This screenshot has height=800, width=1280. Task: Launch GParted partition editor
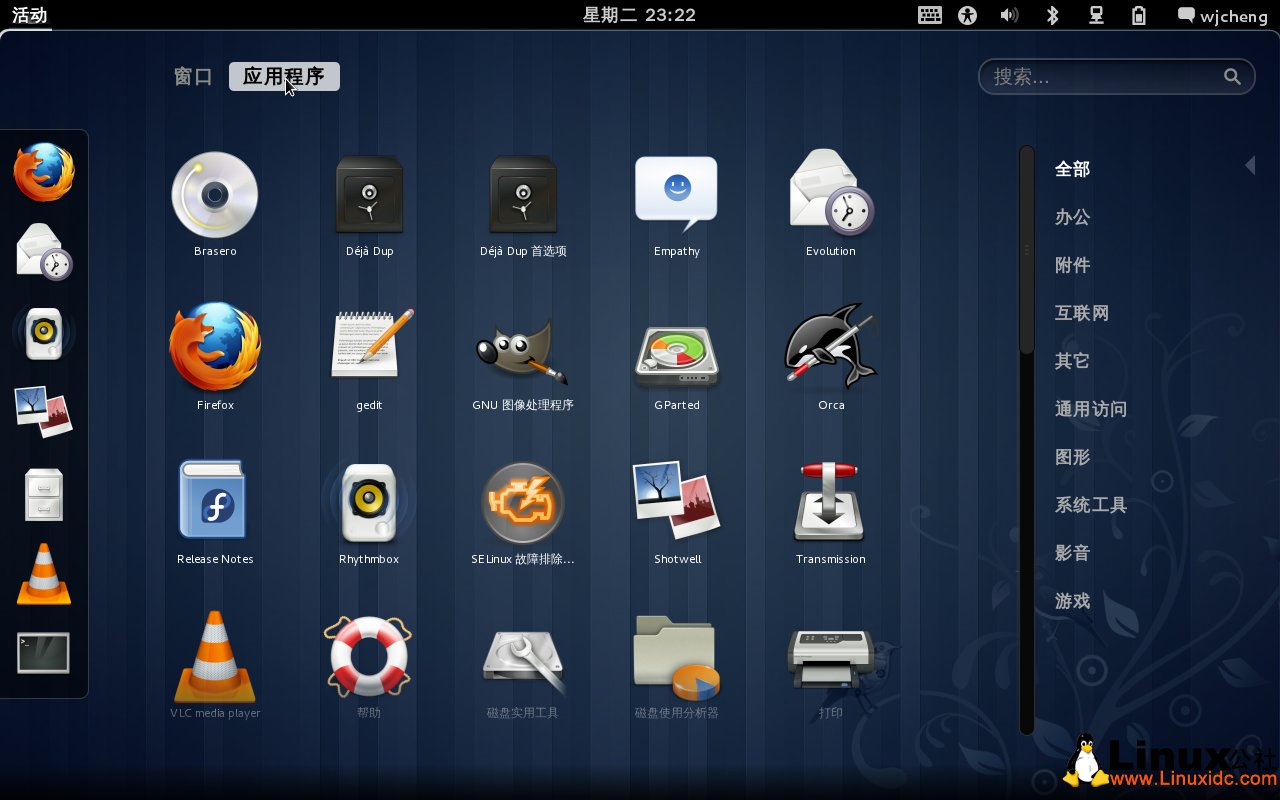(x=677, y=351)
